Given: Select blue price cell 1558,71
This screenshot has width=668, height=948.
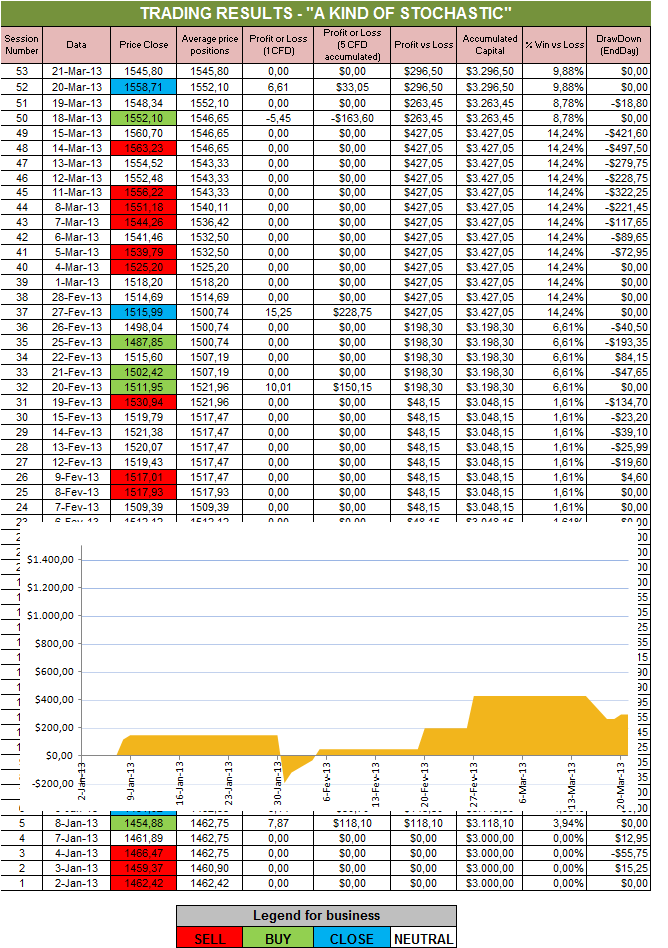Looking at the screenshot, I should (x=143, y=87).
